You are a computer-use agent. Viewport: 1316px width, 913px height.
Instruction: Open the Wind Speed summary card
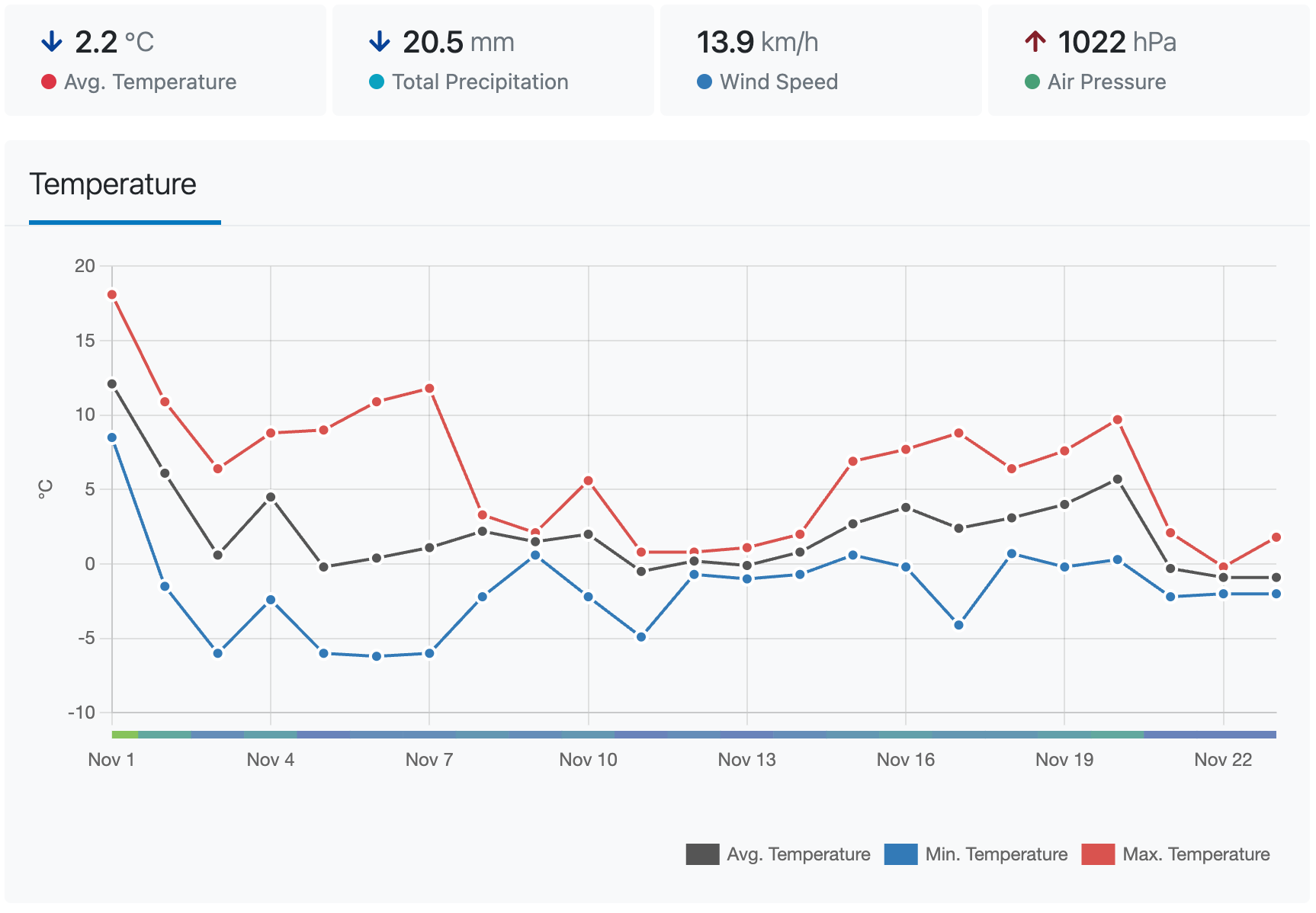coord(821,60)
